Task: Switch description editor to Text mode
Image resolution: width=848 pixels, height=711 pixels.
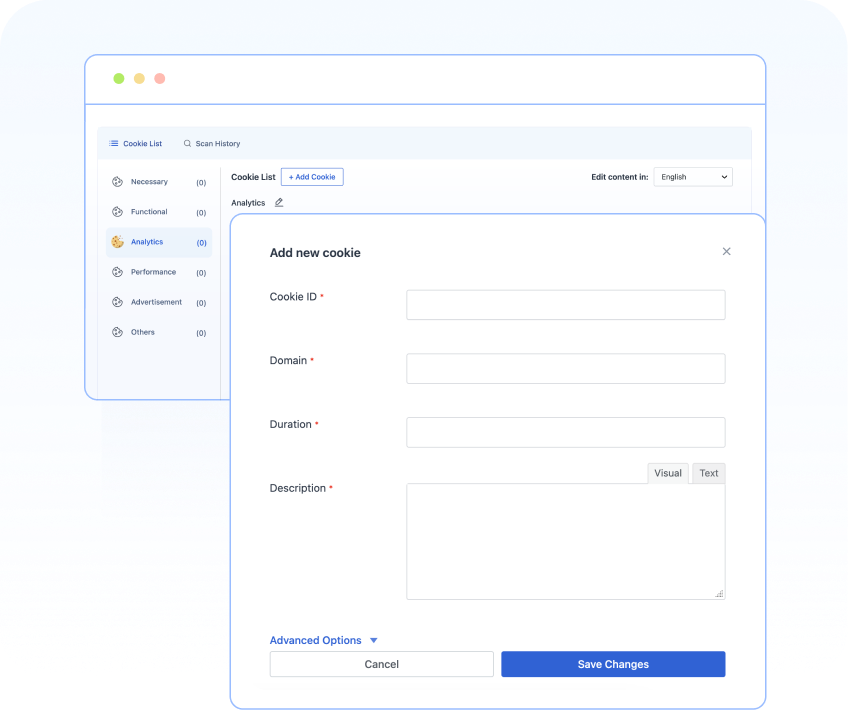Action: [708, 473]
